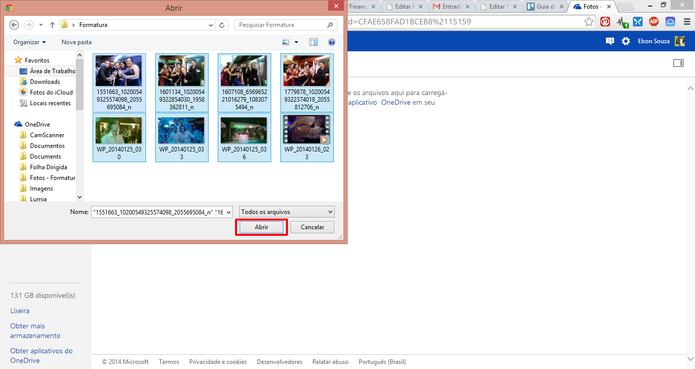695x369 pixels.
Task: Click the blue cloud extension icon
Action: click(670, 21)
